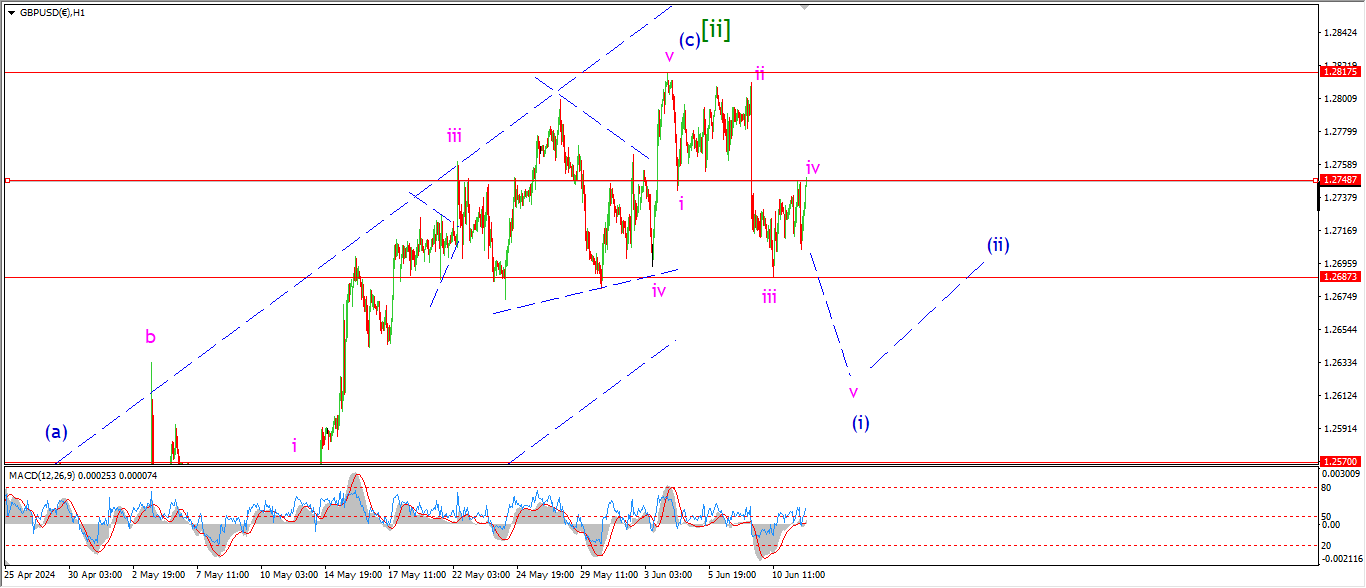The image size is (1366, 588).
Task: Click the GBPUSD(€),H1 chart title
Action: 52,13
